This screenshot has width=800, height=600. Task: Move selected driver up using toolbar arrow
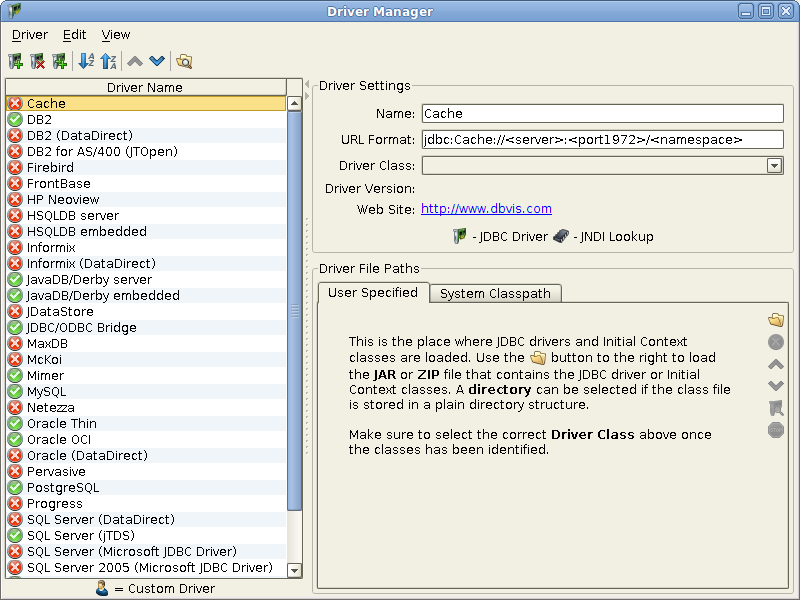[x=135, y=61]
